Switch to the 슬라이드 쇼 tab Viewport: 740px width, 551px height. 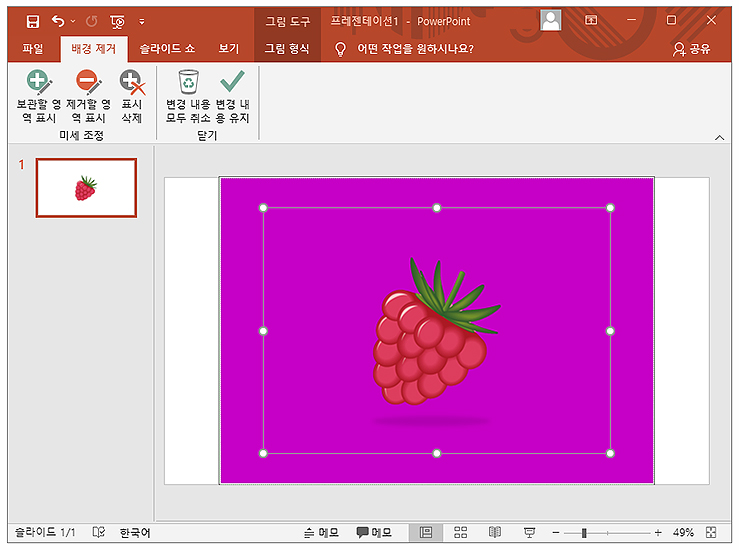click(167, 49)
